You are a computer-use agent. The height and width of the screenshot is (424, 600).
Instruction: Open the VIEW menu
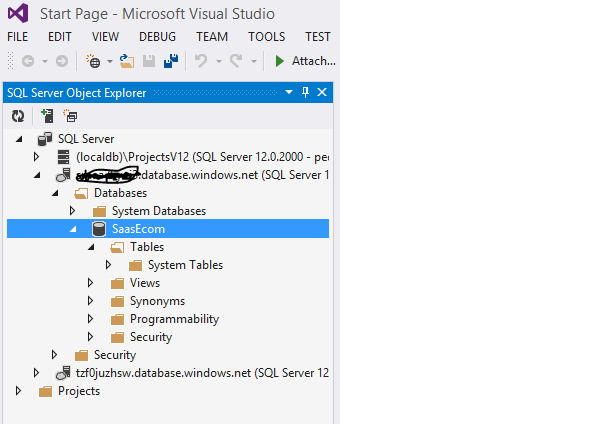point(105,37)
